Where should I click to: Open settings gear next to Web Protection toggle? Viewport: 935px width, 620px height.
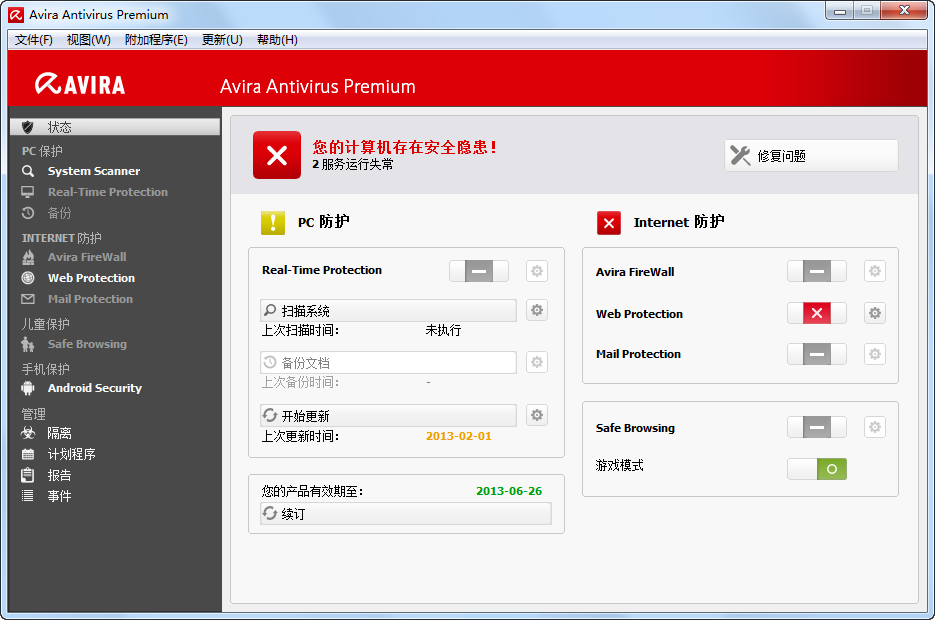click(874, 313)
